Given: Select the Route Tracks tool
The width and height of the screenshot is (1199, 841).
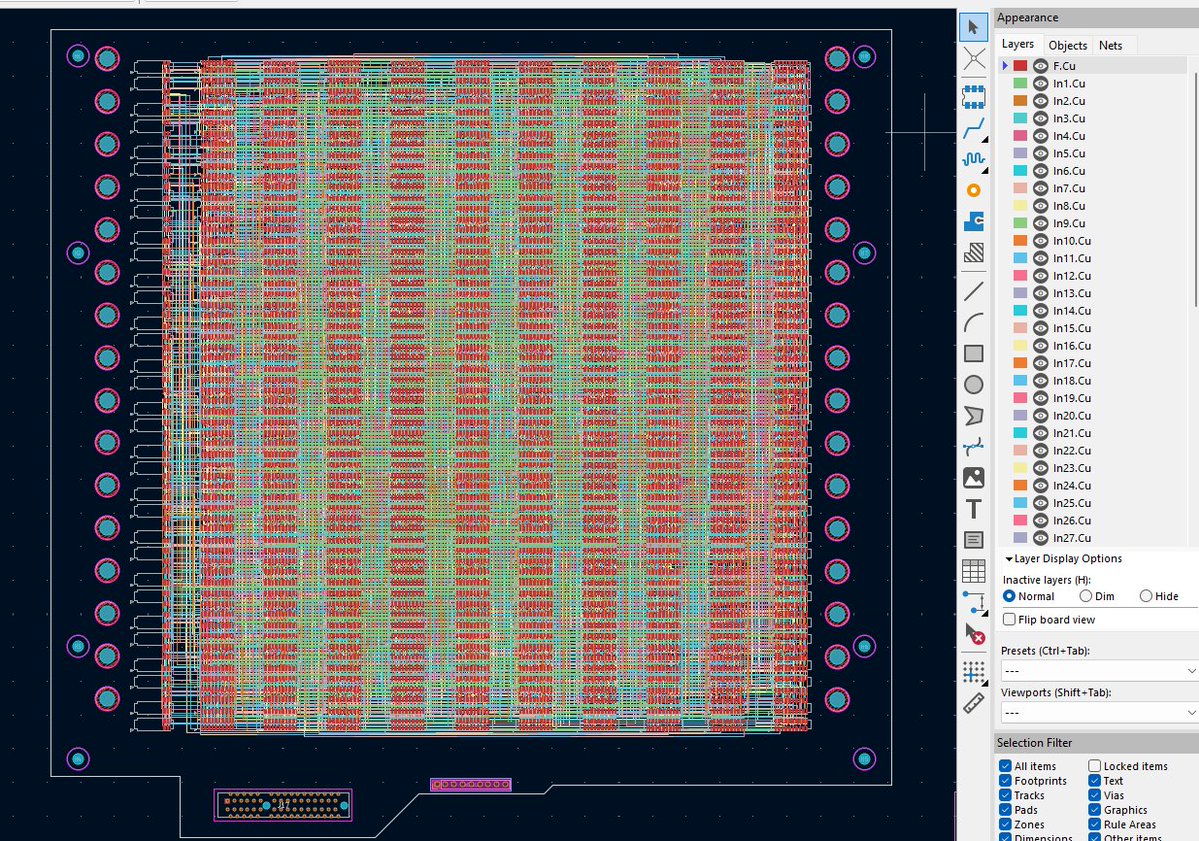Looking at the screenshot, I should pos(973,128).
